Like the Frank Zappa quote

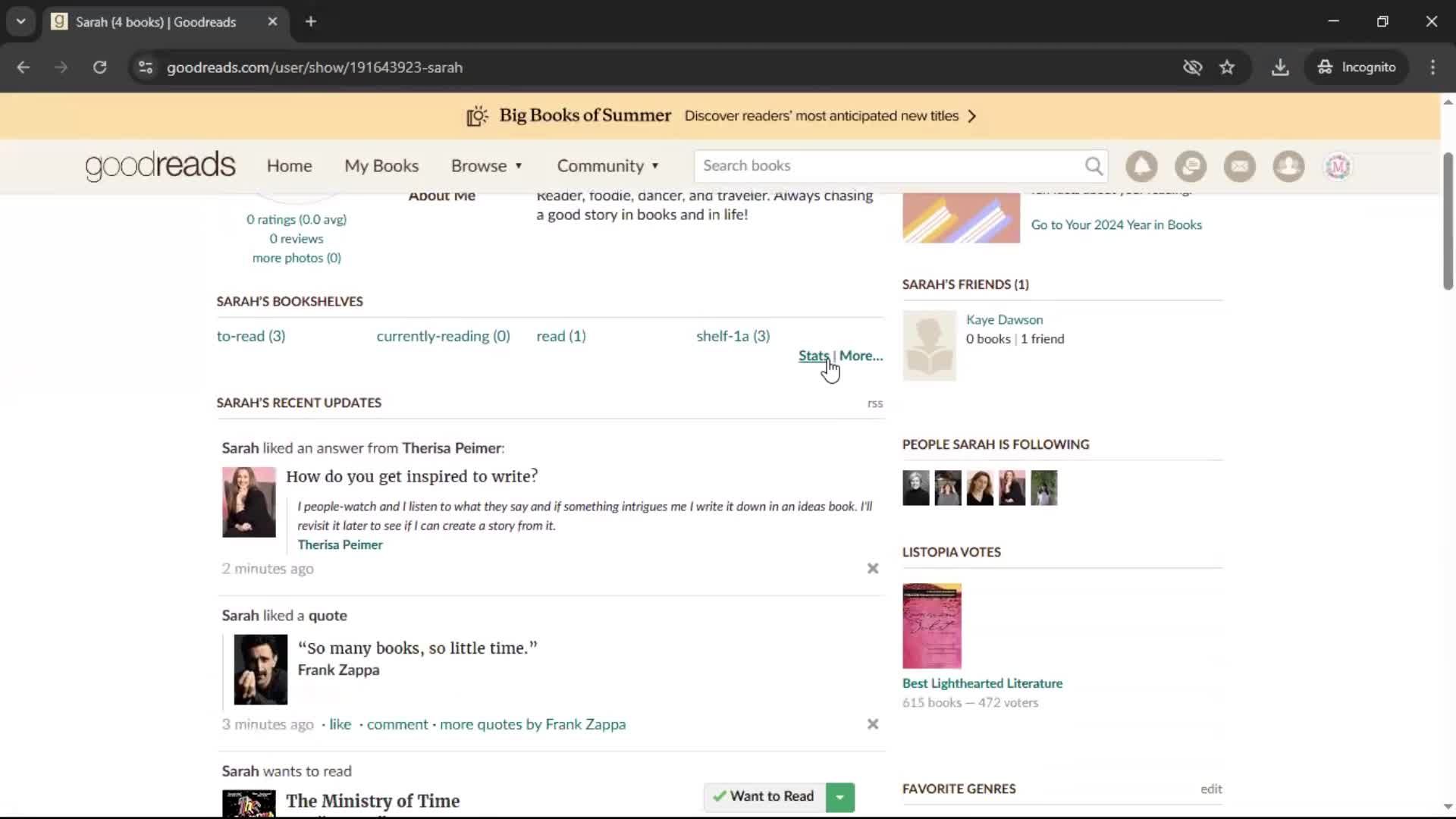340,724
